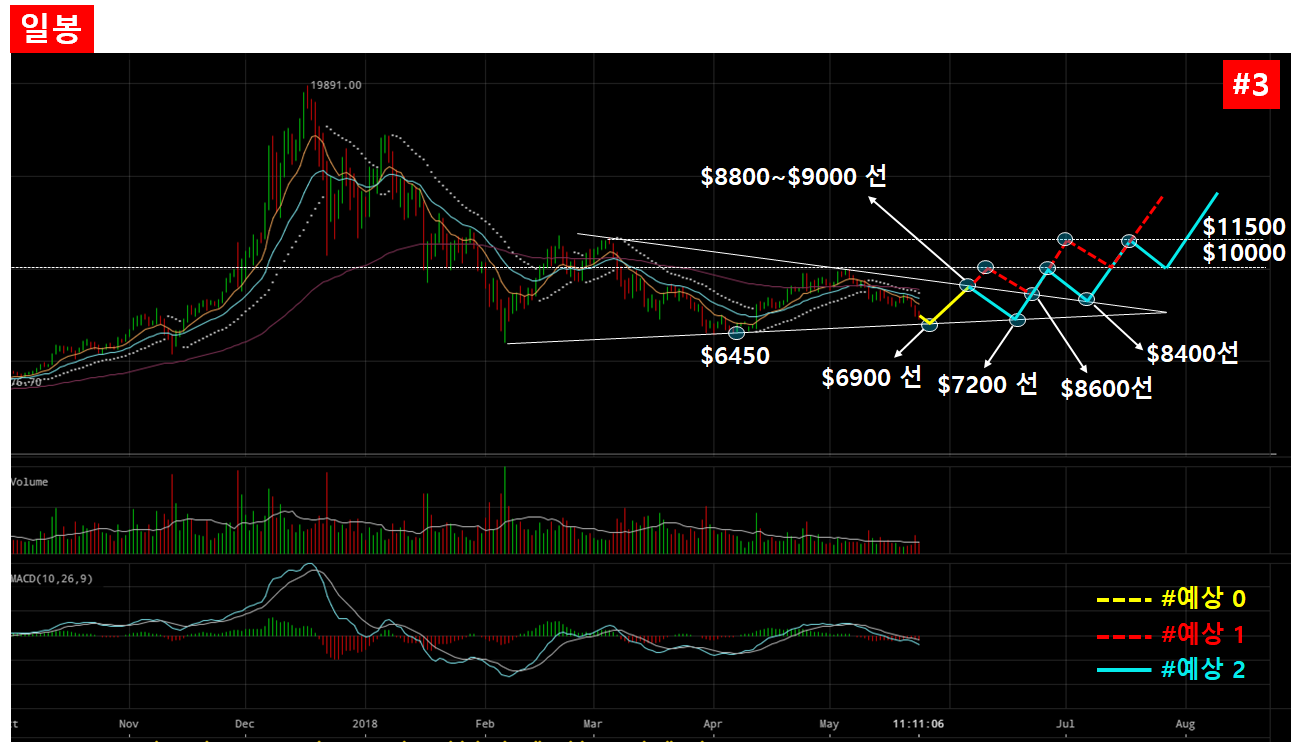Click the $8400선 label
Image resolution: width=1301 pixels, height=742 pixels.
pos(1193,353)
